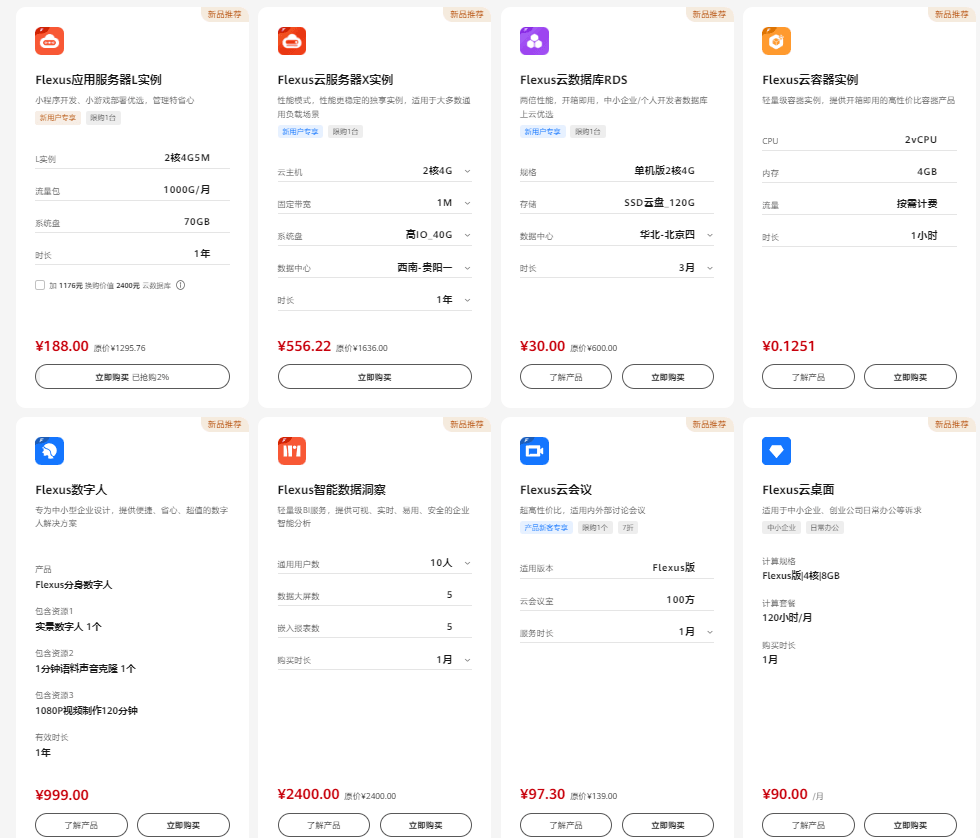Click 1080P视频制作120分钟 text

click(86, 711)
